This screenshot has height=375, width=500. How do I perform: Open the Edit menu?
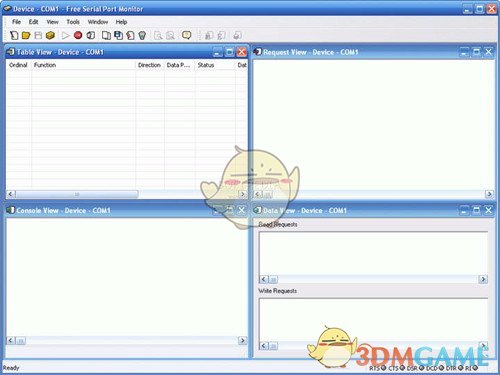pyautogui.click(x=33, y=22)
